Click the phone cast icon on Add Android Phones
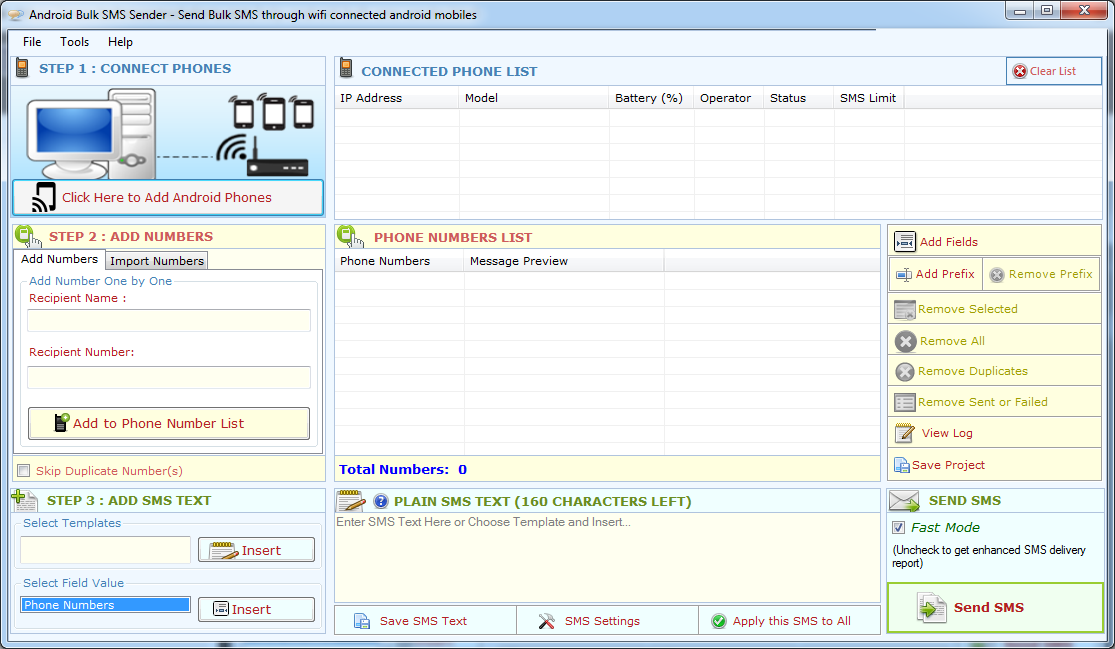 [43, 198]
